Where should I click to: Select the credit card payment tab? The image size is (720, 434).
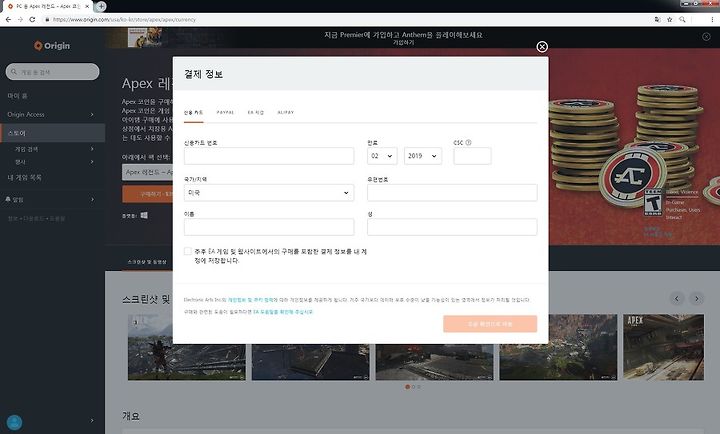193,113
